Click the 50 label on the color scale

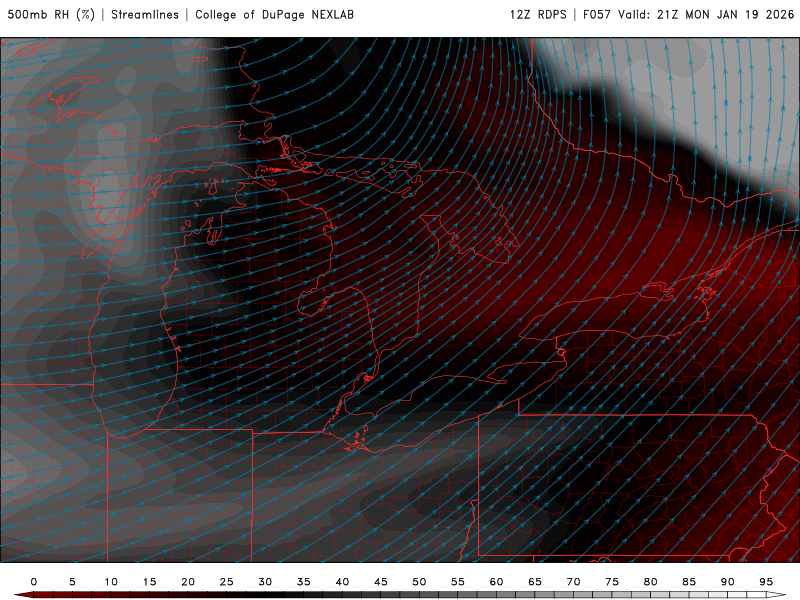[x=419, y=582]
